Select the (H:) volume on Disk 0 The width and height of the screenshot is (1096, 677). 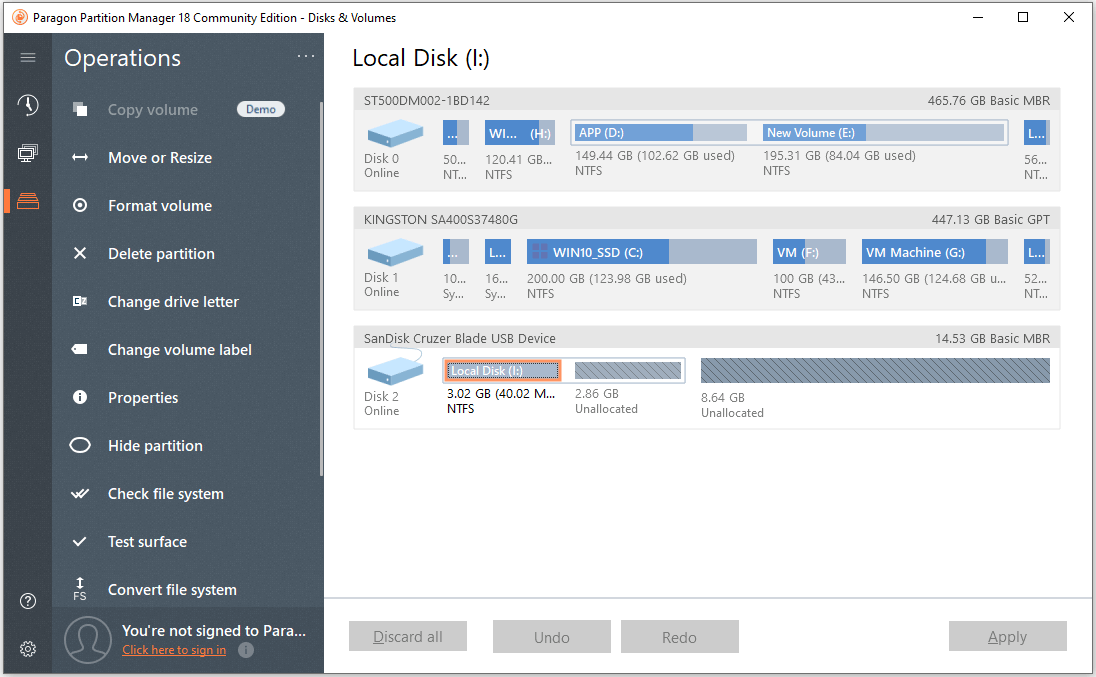519,133
